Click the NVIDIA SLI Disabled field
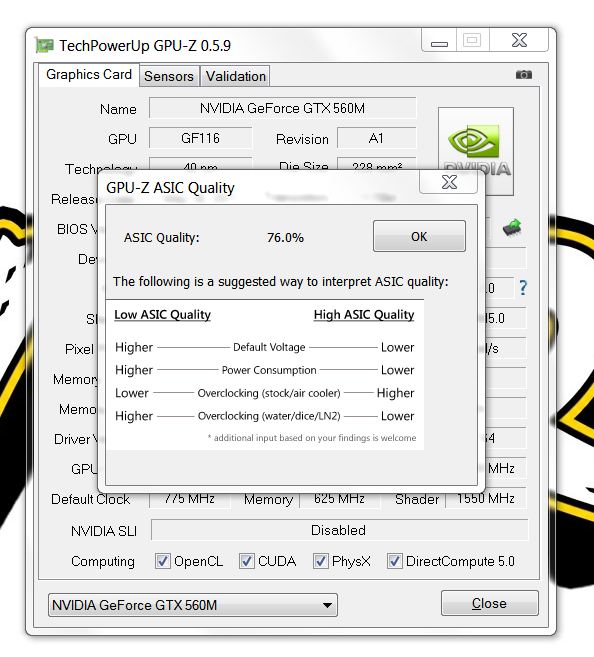 (x=339, y=530)
